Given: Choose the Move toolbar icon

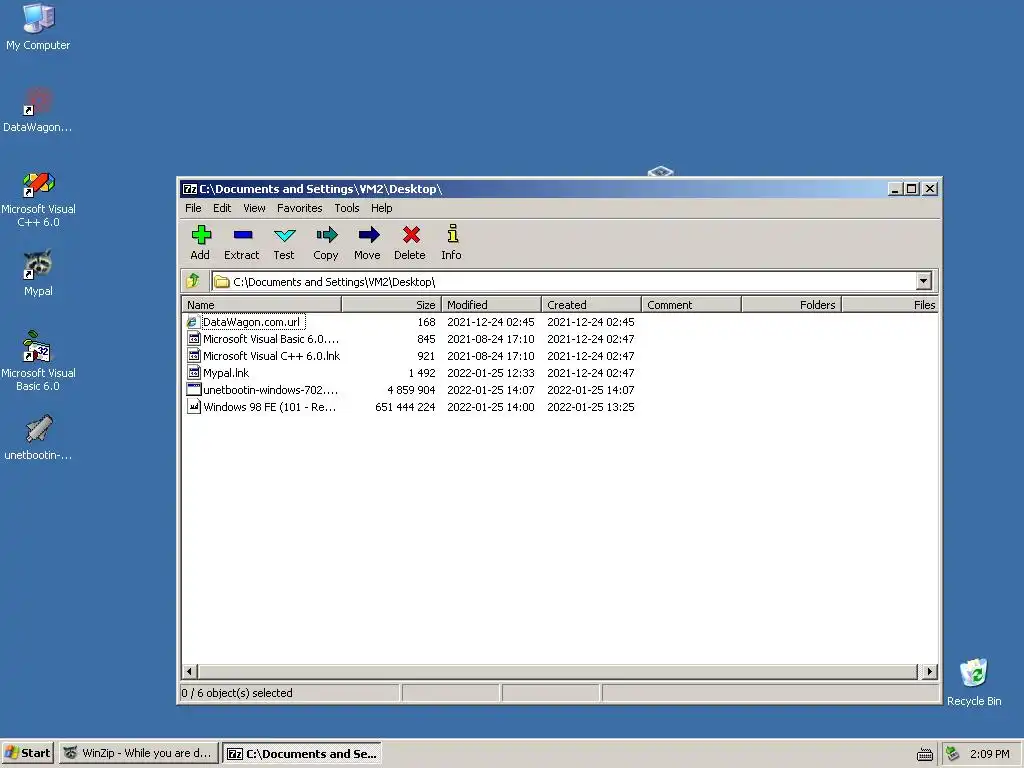Looking at the screenshot, I should 368,234.
